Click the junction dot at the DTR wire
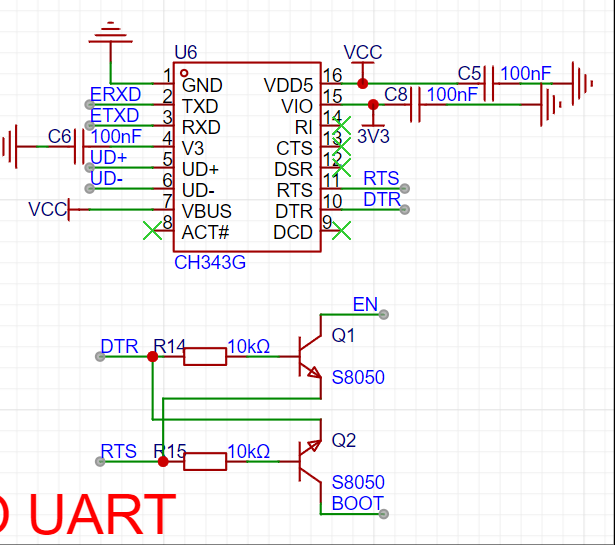The height and width of the screenshot is (545, 615). point(153,357)
